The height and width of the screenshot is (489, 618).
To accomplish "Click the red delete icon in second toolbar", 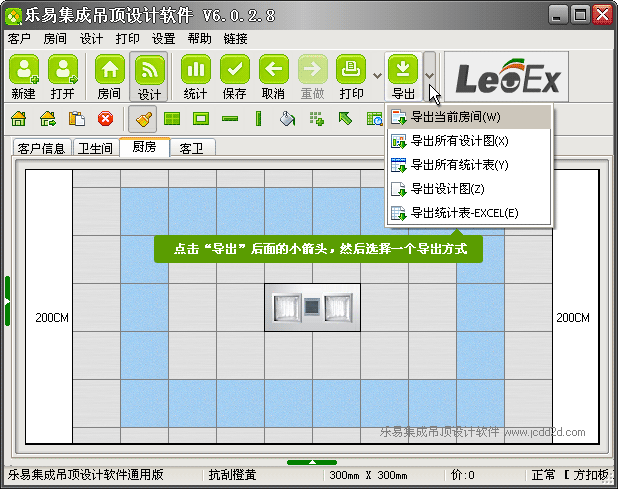I will point(105,119).
